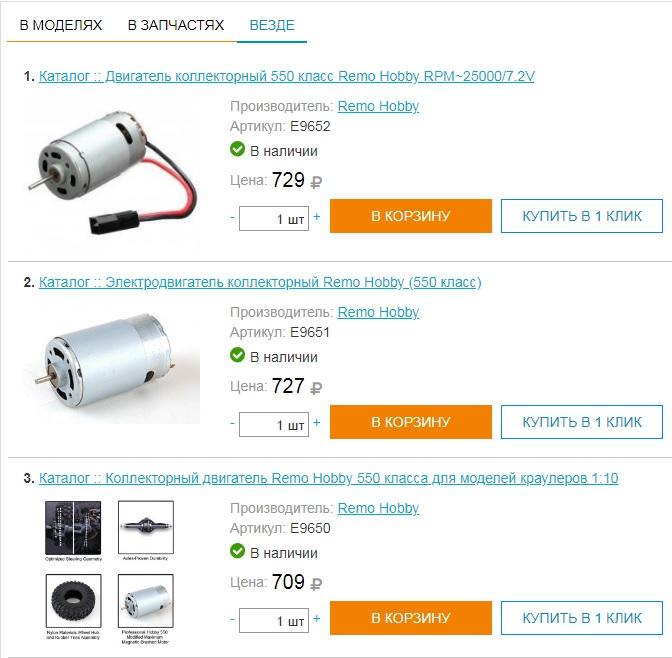The width and height of the screenshot is (672, 658).
Task: Add item E9650 to cart with В КОРЗИНУ
Action: (411, 618)
